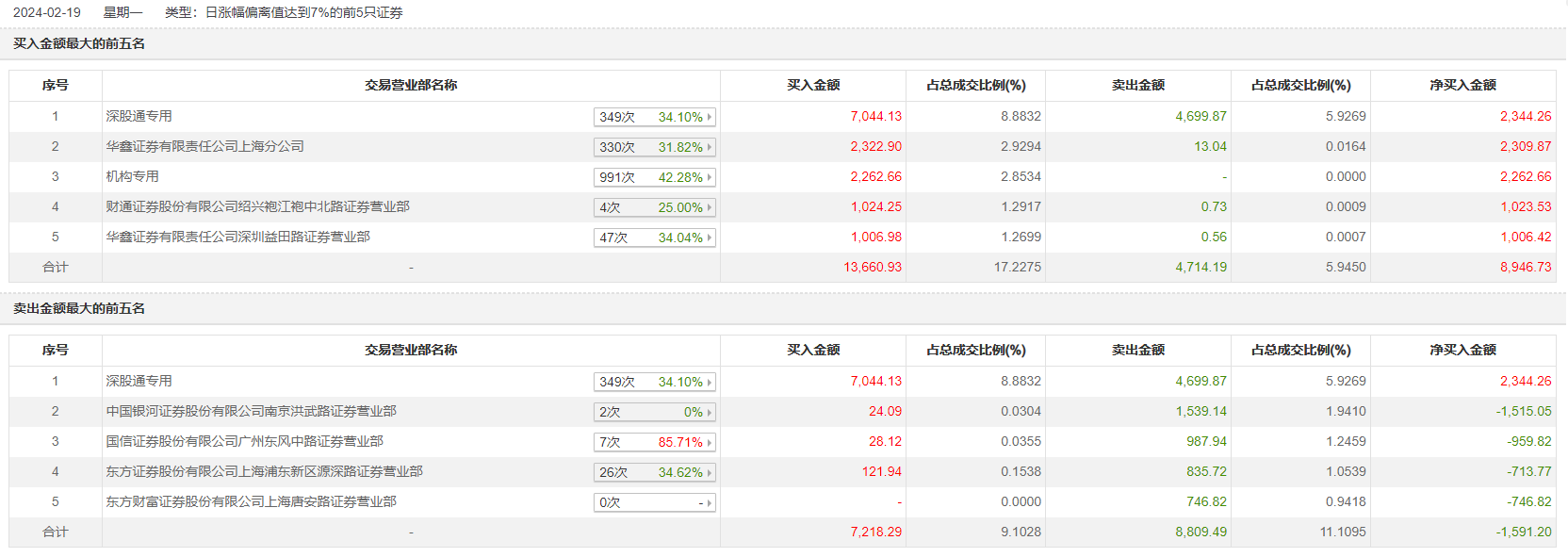Open 华鑫证券有限责任公司上海分公司 branch link
The height and width of the screenshot is (557, 1568).
pos(204,146)
